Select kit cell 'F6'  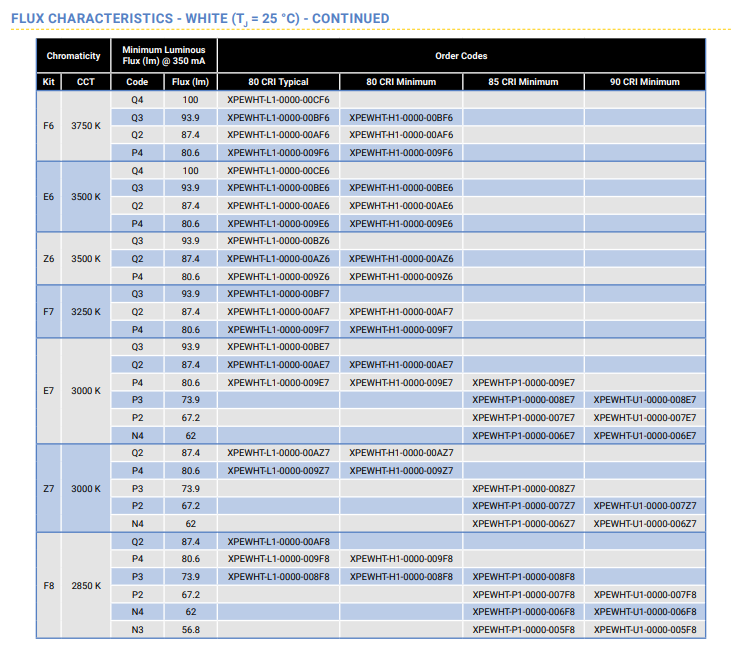(49, 126)
